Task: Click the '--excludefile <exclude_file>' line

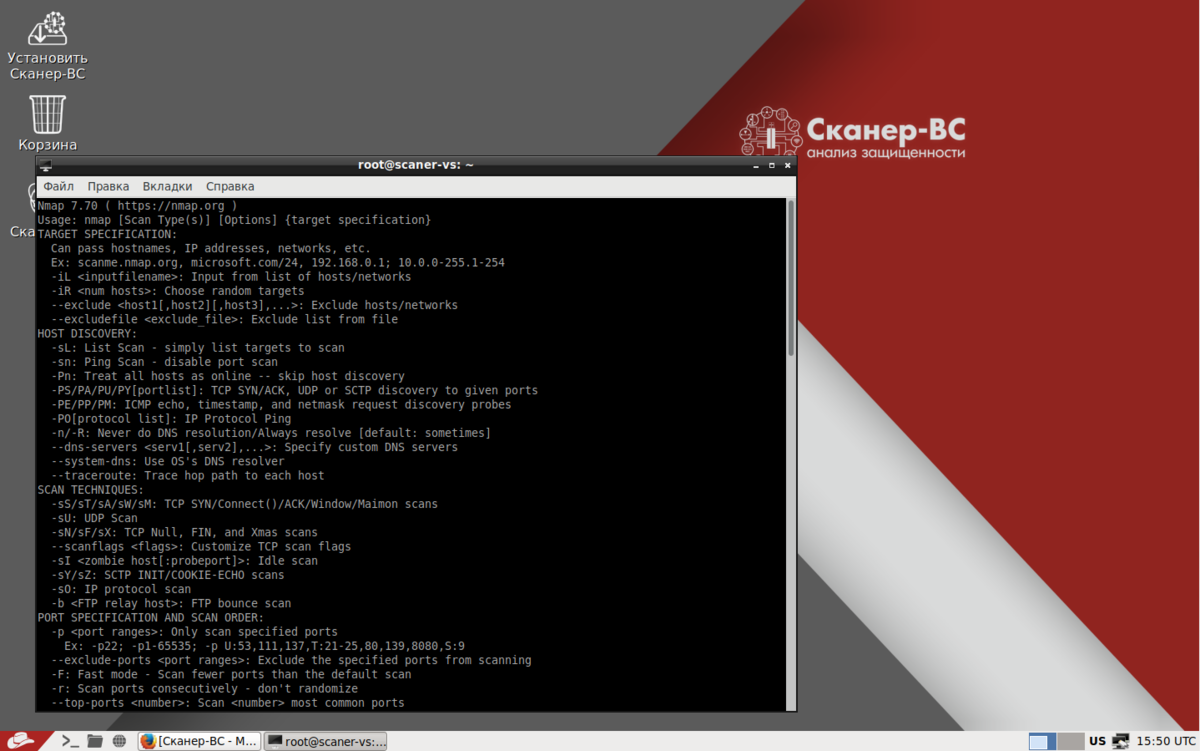Action: pos(224,319)
